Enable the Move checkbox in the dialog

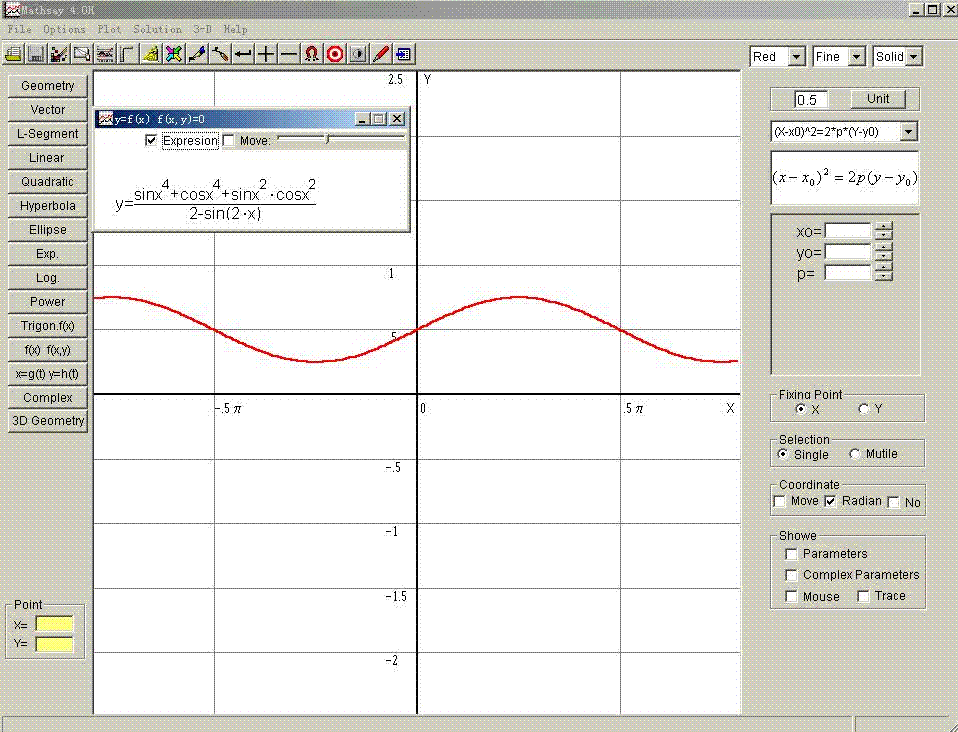pos(229,141)
